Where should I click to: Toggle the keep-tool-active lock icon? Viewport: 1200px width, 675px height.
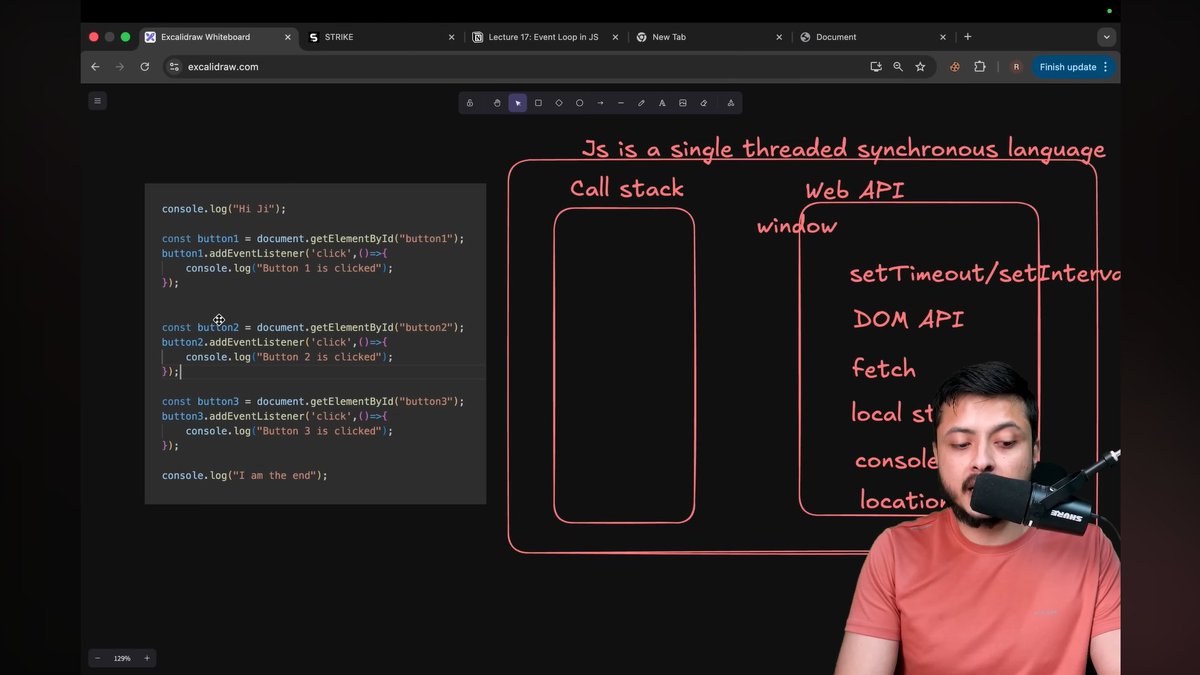470,103
